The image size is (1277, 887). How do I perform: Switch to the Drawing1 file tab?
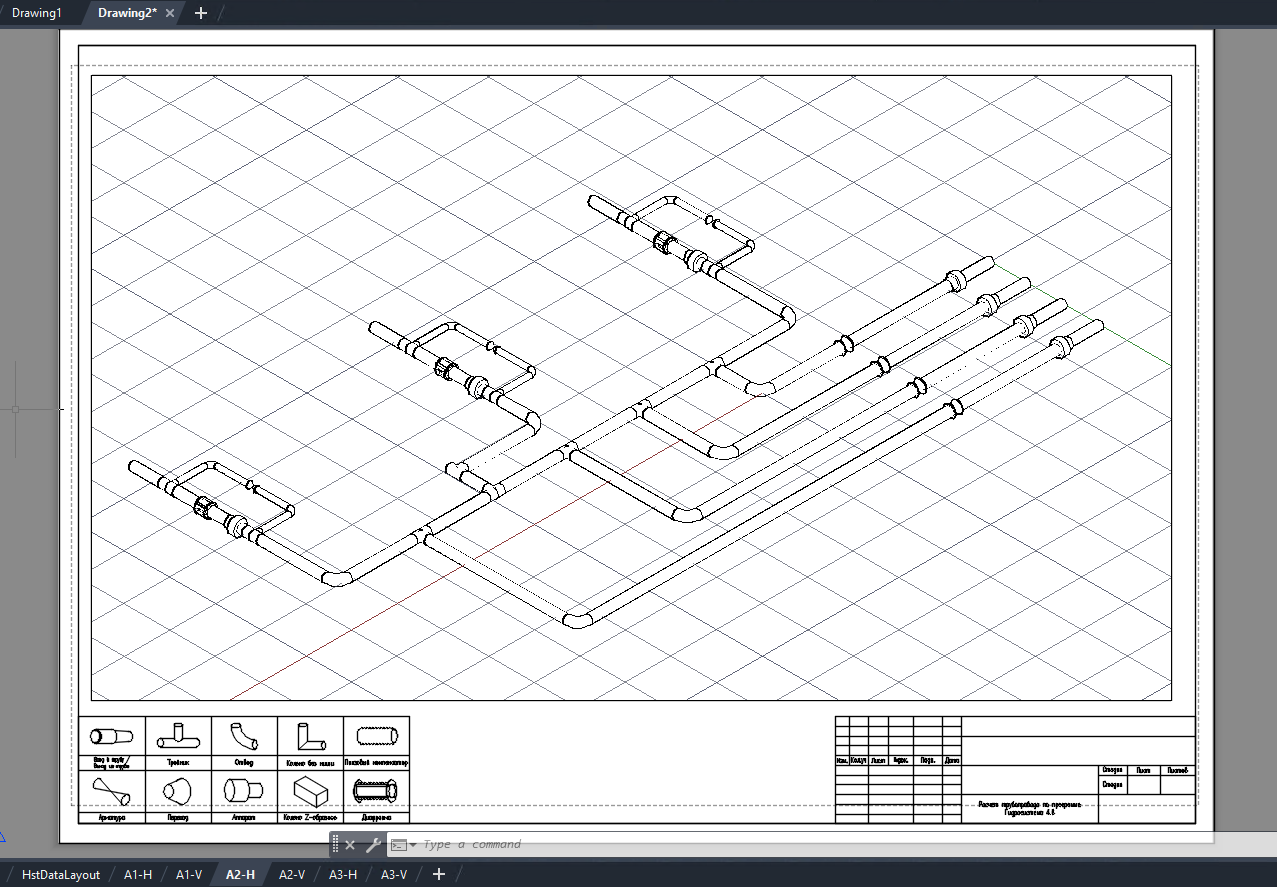click(37, 13)
